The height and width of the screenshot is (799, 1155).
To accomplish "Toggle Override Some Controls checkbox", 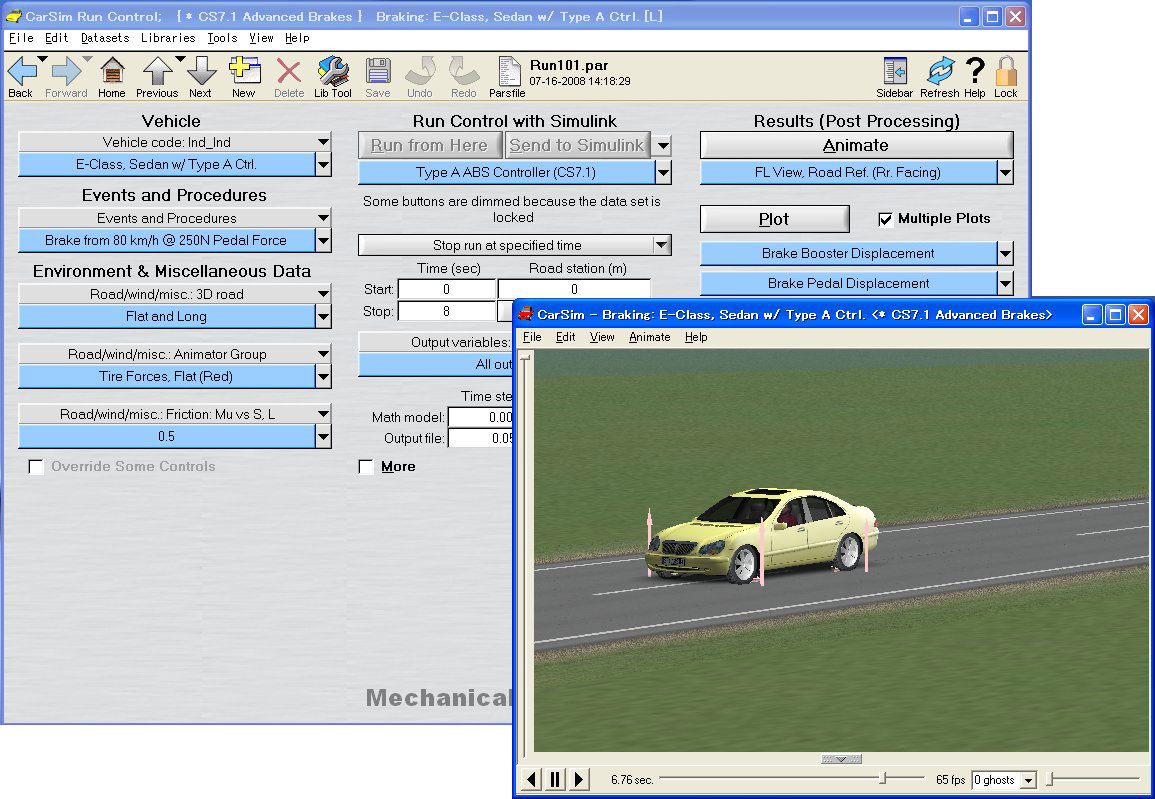I will [35, 467].
